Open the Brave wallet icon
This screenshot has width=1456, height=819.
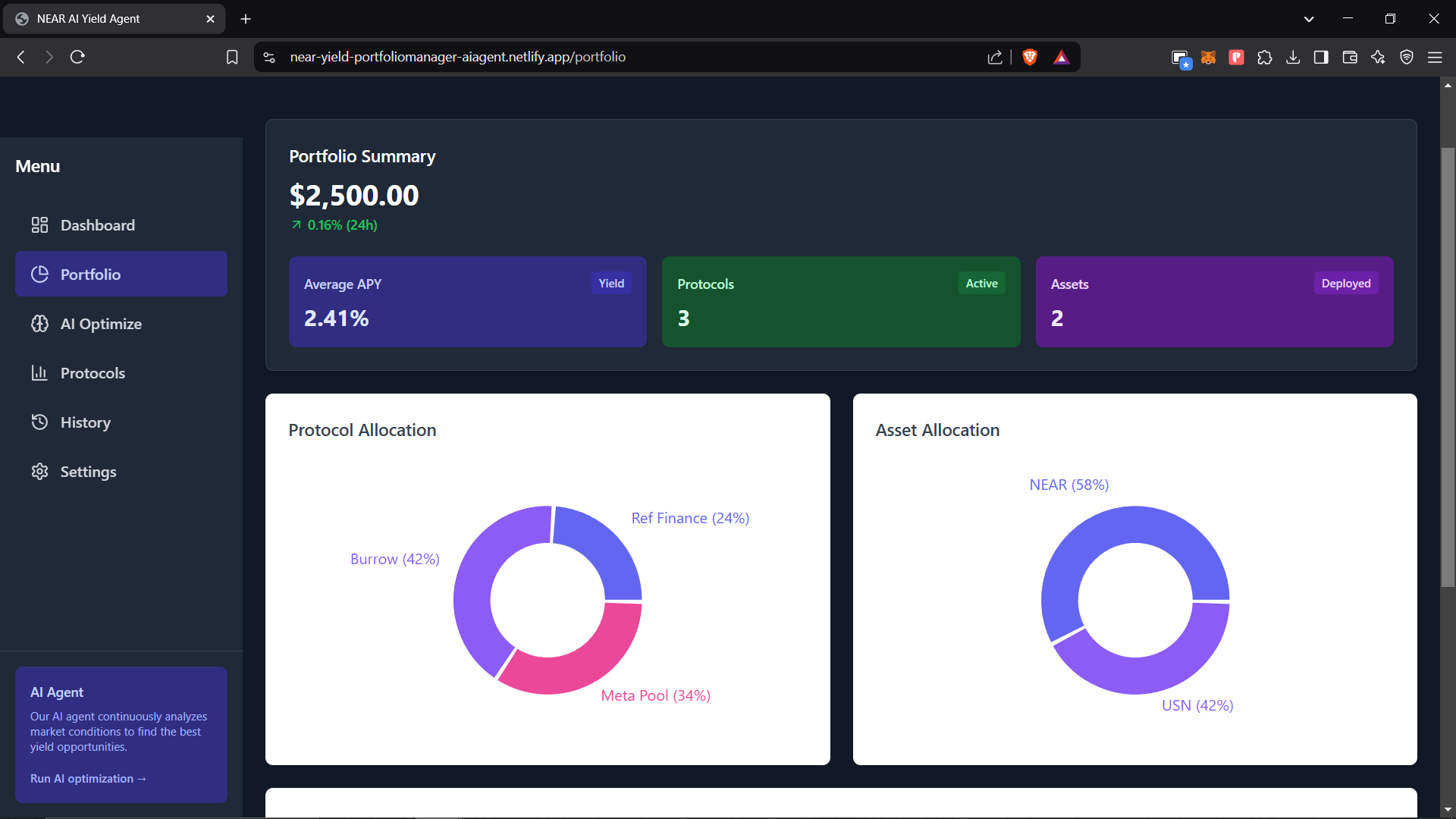tap(1350, 57)
